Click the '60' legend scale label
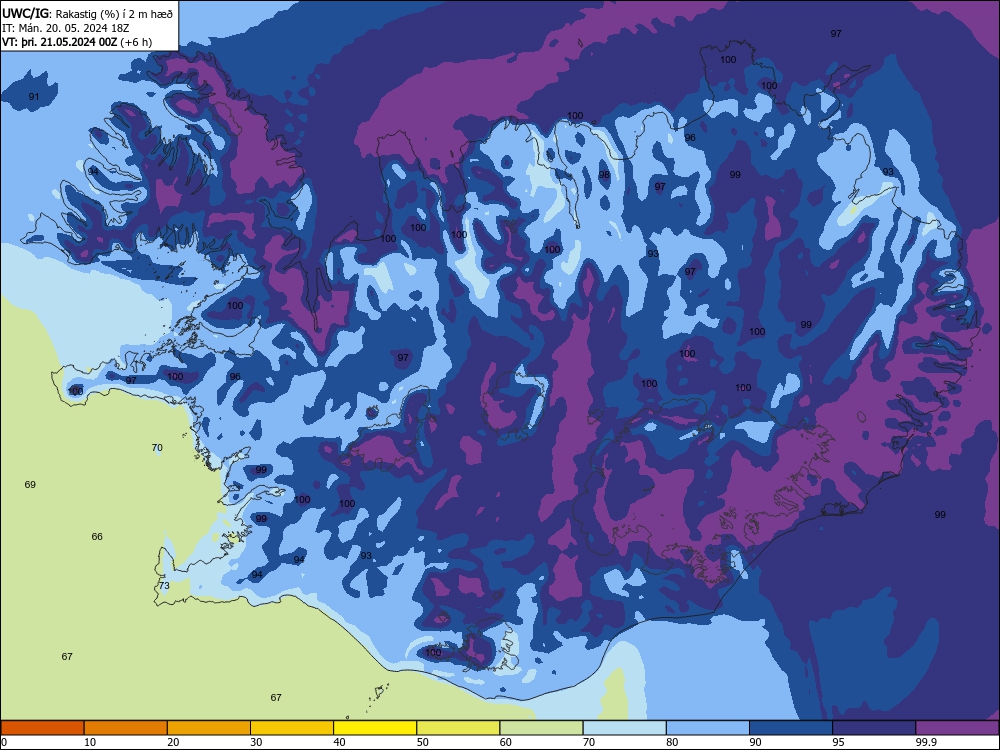Image resolution: width=1000 pixels, height=750 pixels. pos(506,742)
